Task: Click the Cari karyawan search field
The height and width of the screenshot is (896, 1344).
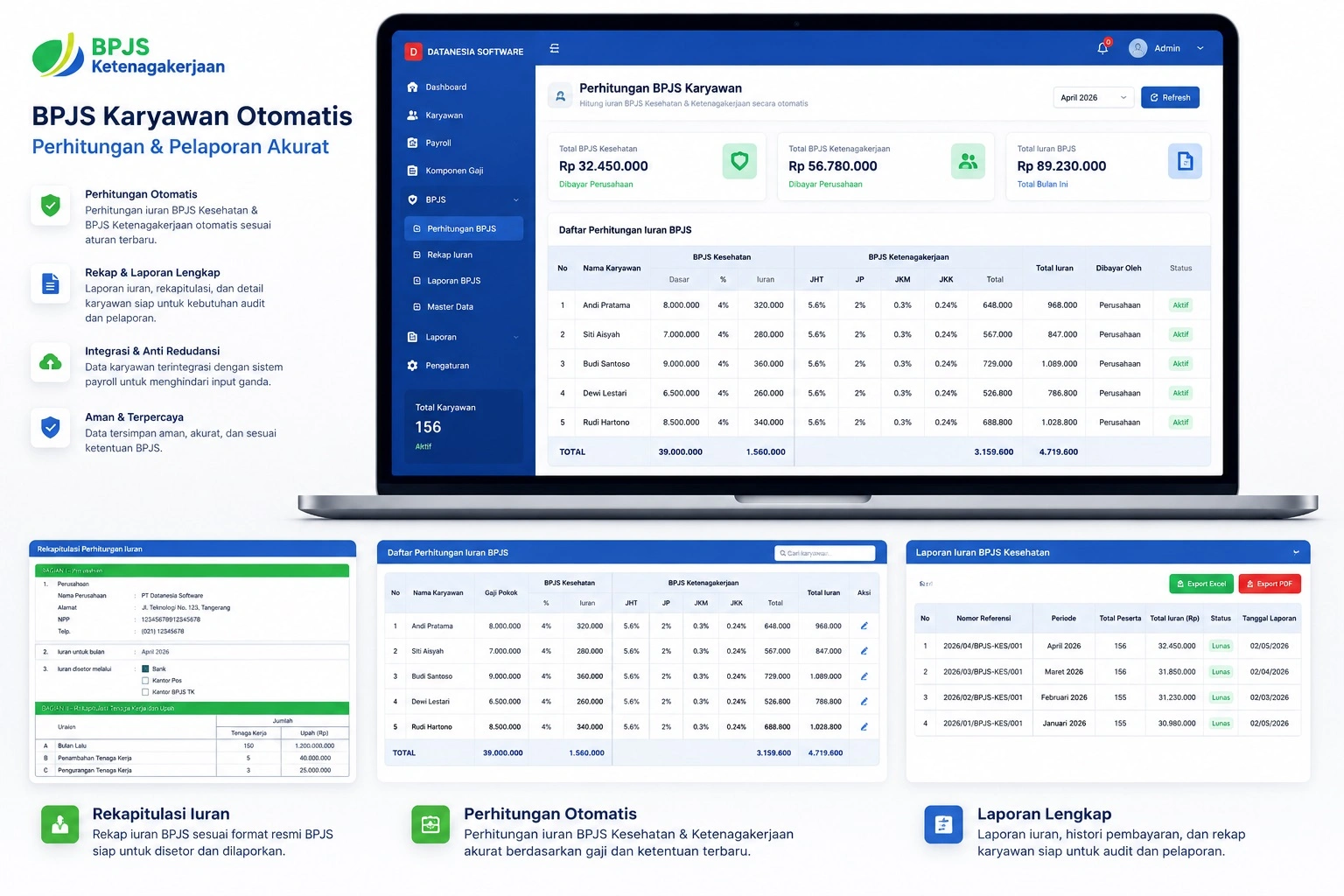Action: pos(824,553)
